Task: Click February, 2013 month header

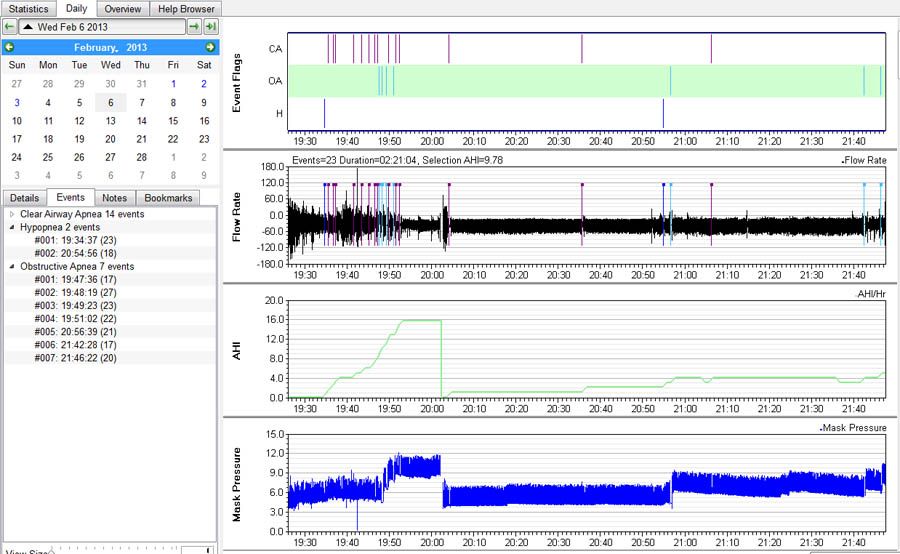Action: coord(110,47)
